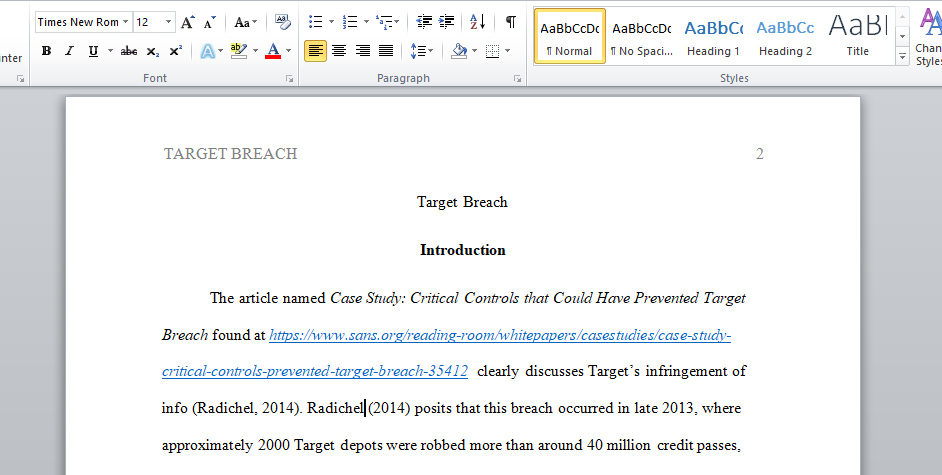Open highlight color dropdown arrow
942x475 pixels.
(x=255, y=51)
